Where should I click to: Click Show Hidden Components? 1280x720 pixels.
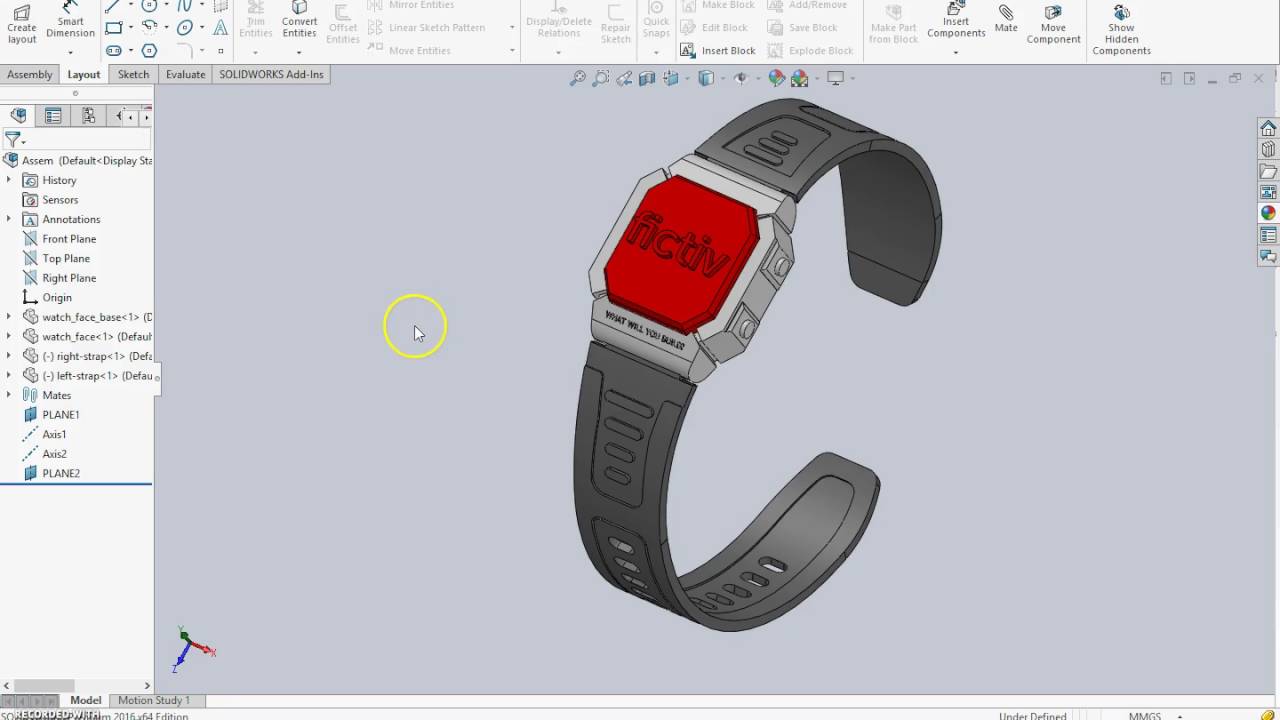point(1121,30)
